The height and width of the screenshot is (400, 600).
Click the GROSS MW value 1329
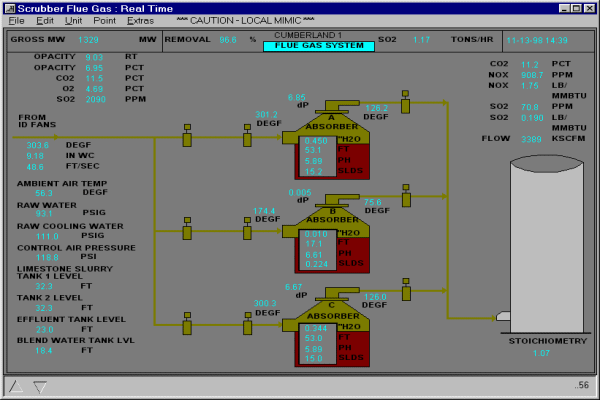pyautogui.click(x=88, y=40)
